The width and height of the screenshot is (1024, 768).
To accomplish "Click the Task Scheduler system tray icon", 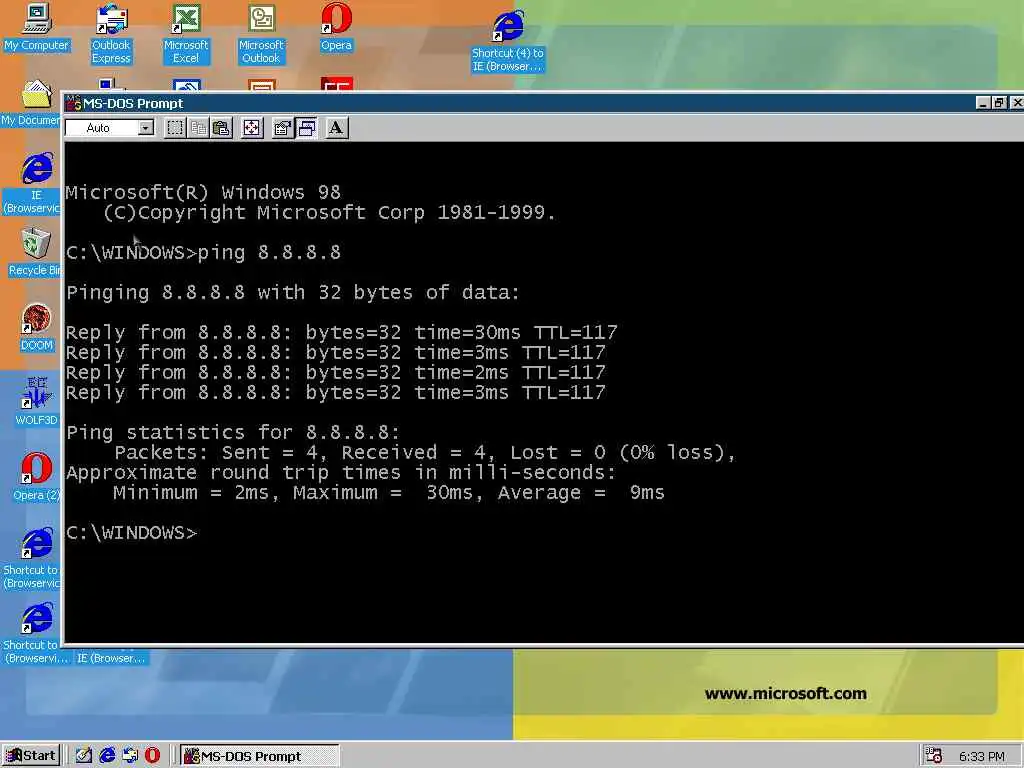I will pos(934,756).
